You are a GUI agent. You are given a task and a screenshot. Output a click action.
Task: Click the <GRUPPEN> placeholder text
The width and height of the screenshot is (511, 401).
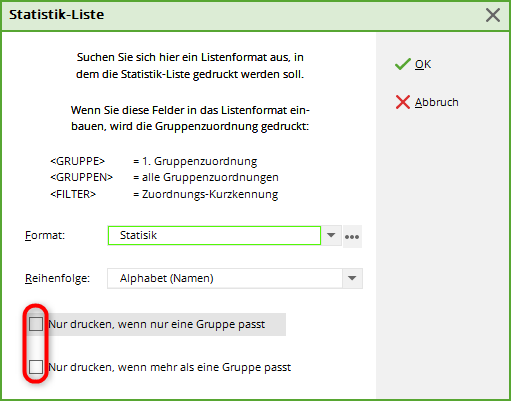click(81, 177)
